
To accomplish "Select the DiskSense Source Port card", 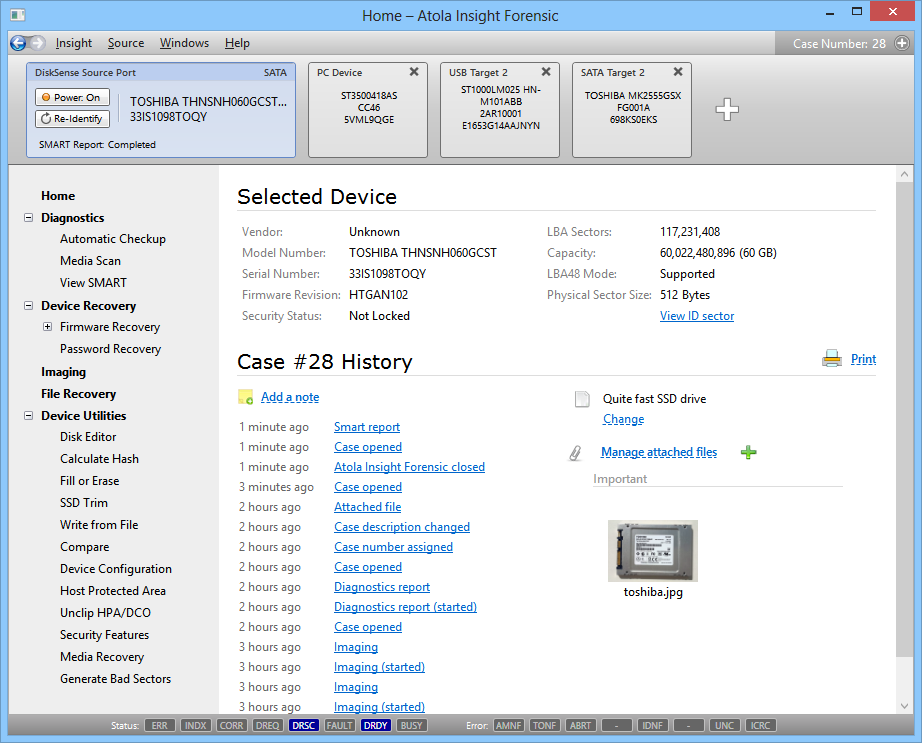I will [x=161, y=110].
